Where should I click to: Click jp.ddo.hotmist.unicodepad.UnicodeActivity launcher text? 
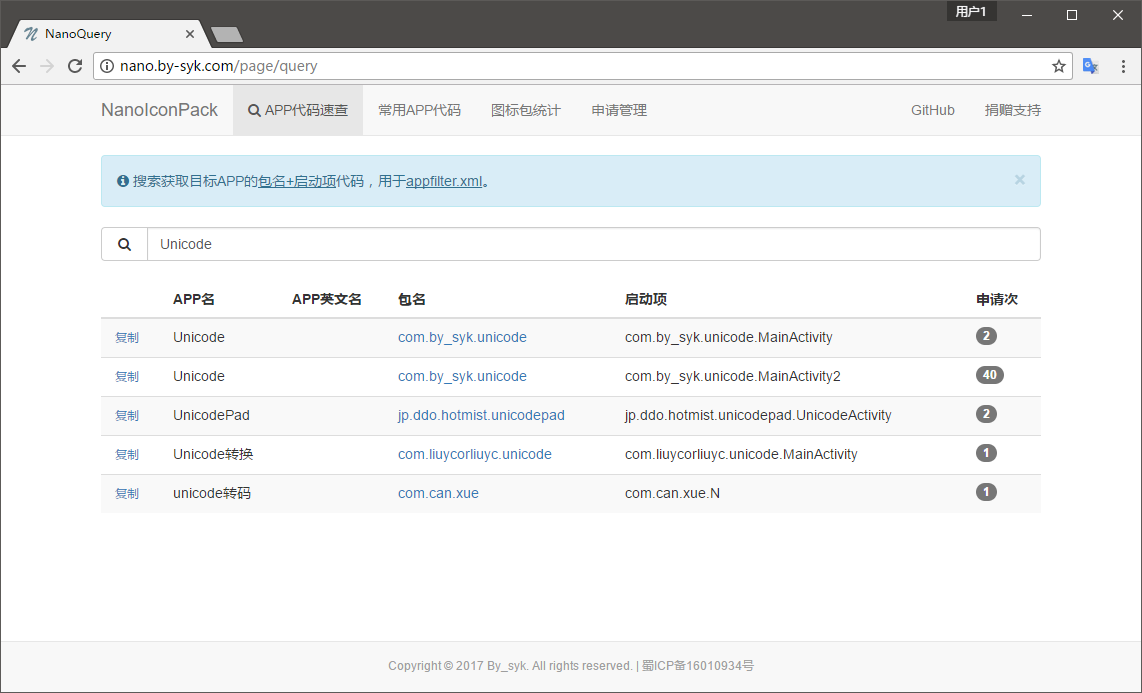click(x=757, y=416)
